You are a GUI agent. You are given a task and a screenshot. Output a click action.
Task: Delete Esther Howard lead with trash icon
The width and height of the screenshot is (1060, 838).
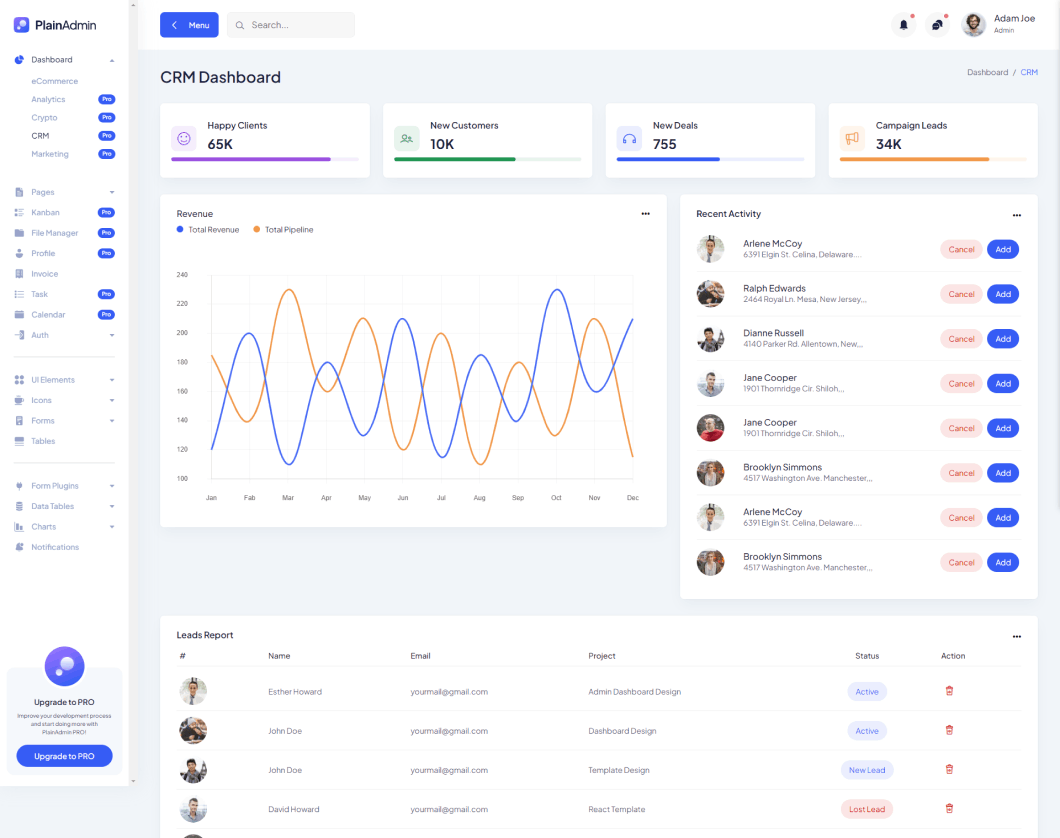[949, 691]
